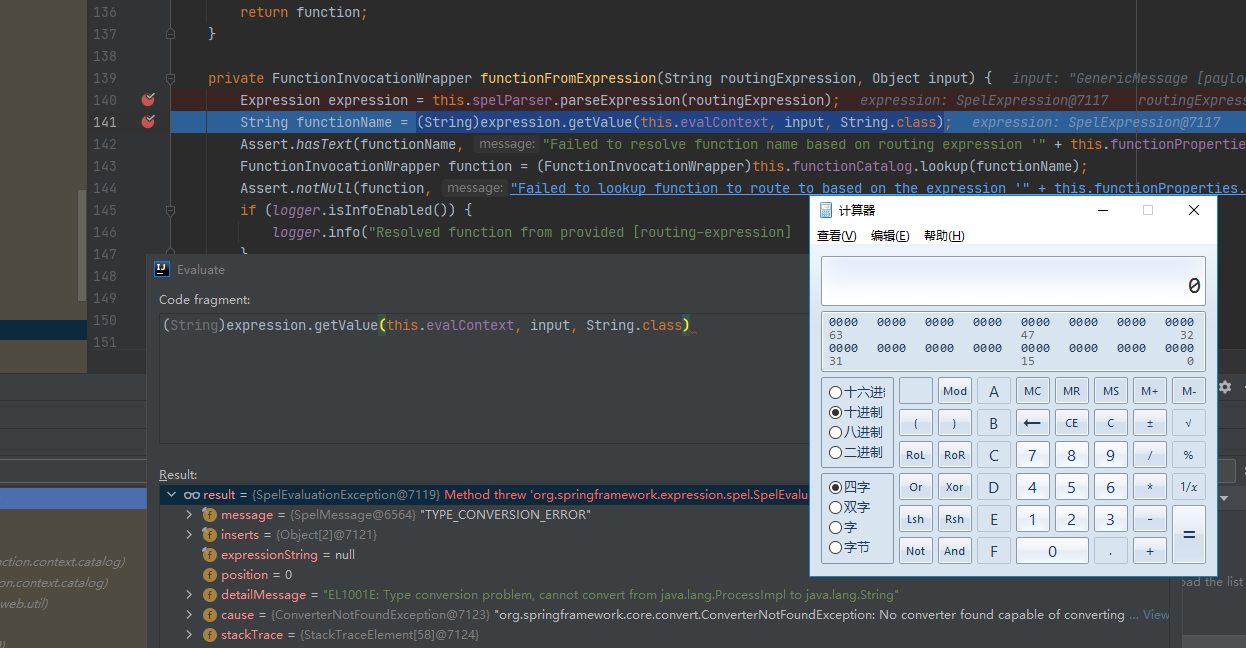Click the Rsh button in Calculator
The height and width of the screenshot is (648, 1246).
pyautogui.click(x=955, y=519)
